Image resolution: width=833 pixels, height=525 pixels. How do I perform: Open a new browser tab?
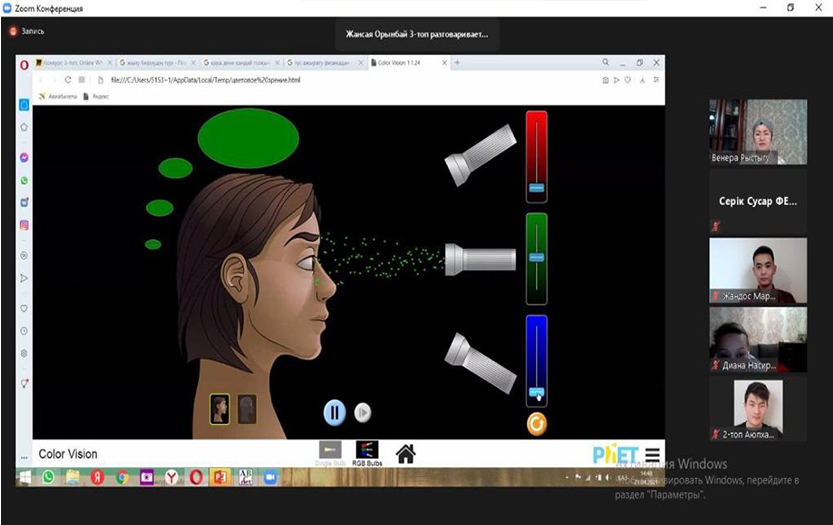[x=457, y=63]
